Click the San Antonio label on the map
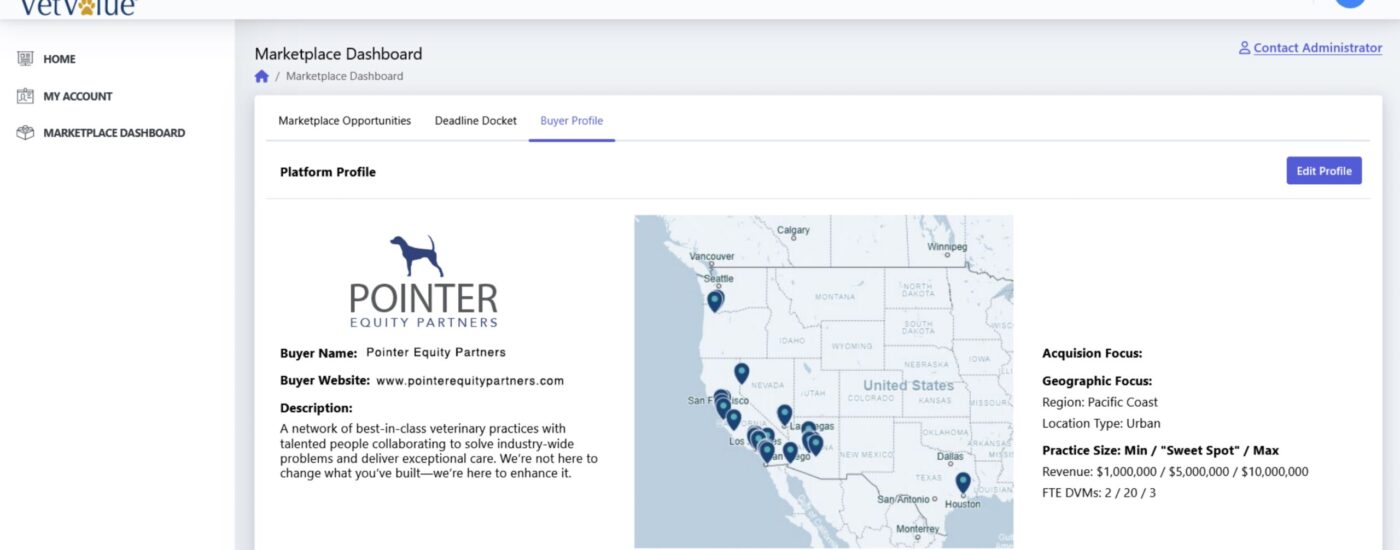The width and height of the screenshot is (1400, 550). (x=902, y=499)
